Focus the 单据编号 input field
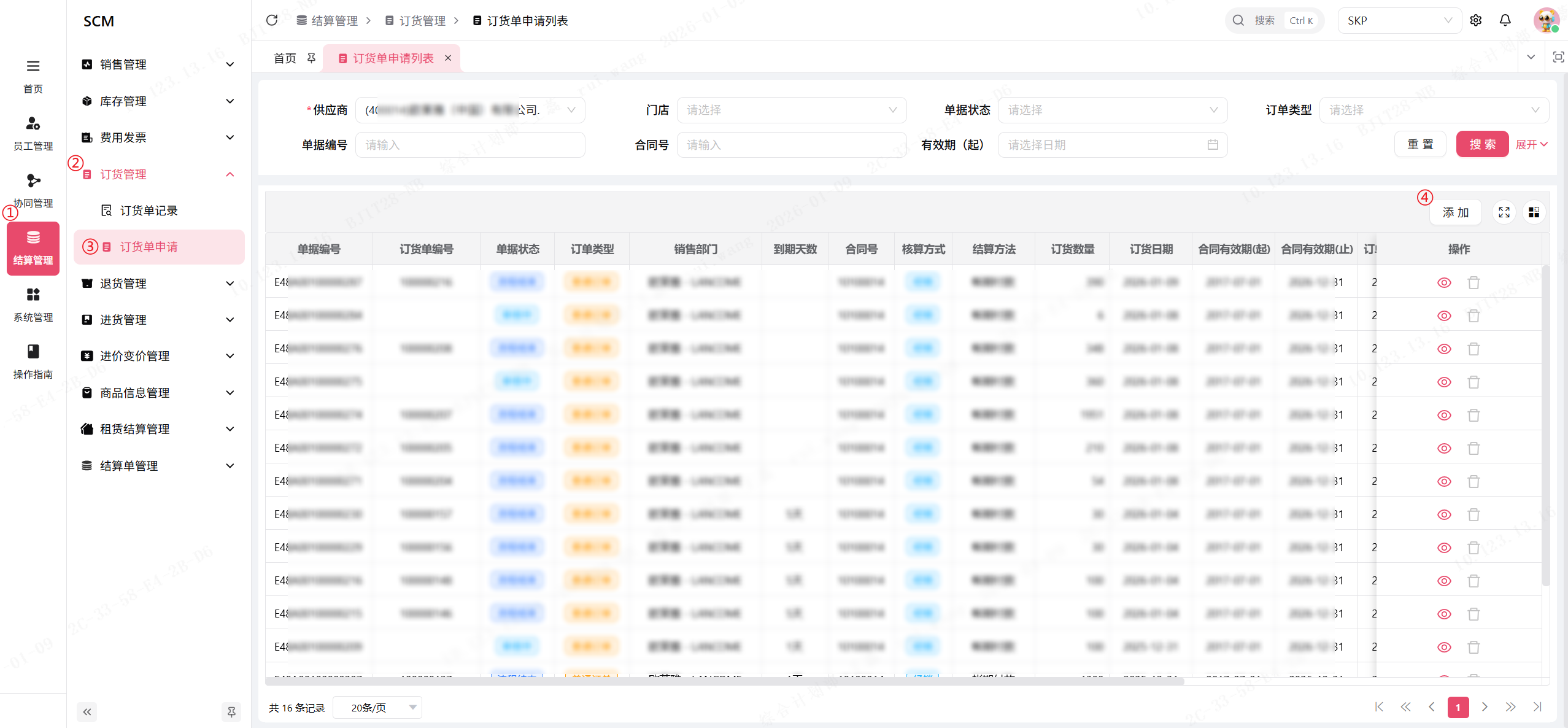This screenshot has height=728, width=1568. 469,145
